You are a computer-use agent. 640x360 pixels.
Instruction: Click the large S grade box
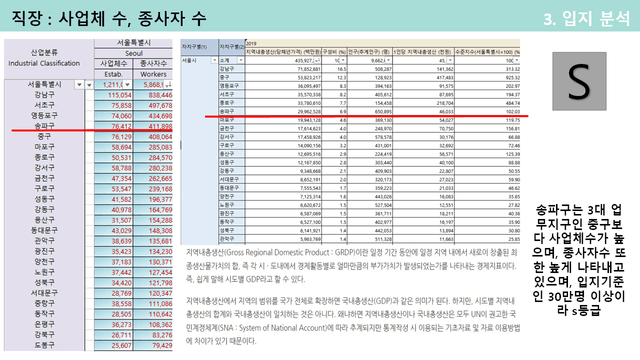click(579, 81)
